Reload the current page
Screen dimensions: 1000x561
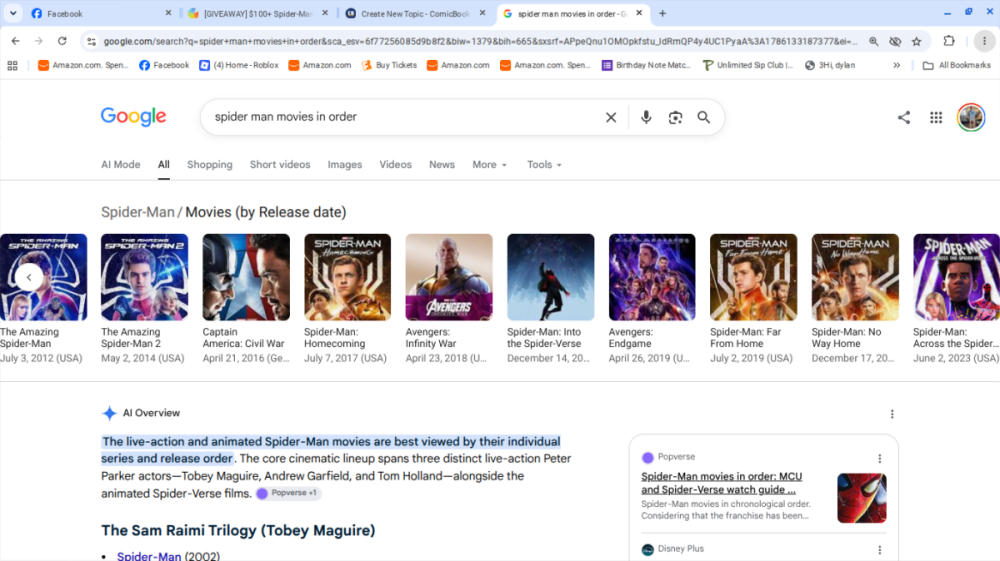(x=62, y=41)
